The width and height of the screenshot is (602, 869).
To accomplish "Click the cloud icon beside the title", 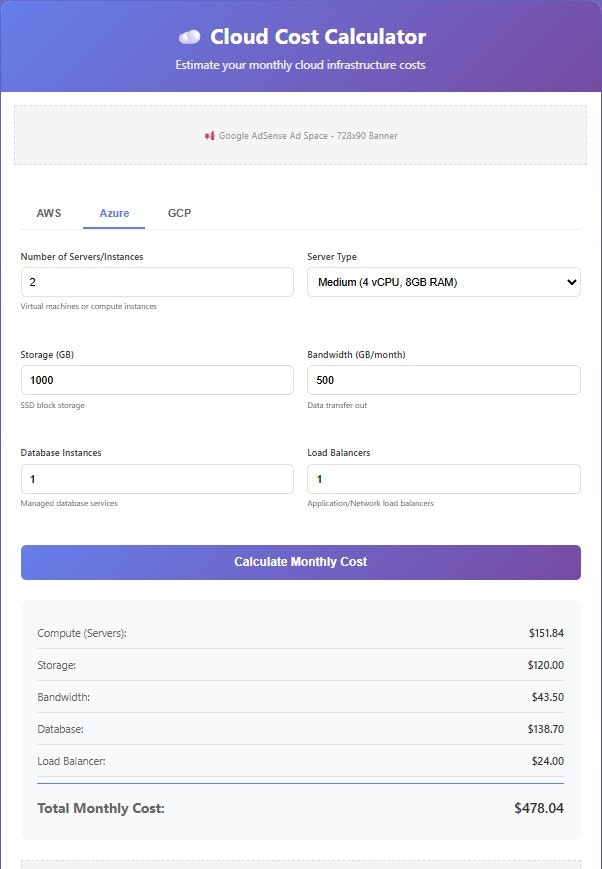I will click(x=190, y=37).
